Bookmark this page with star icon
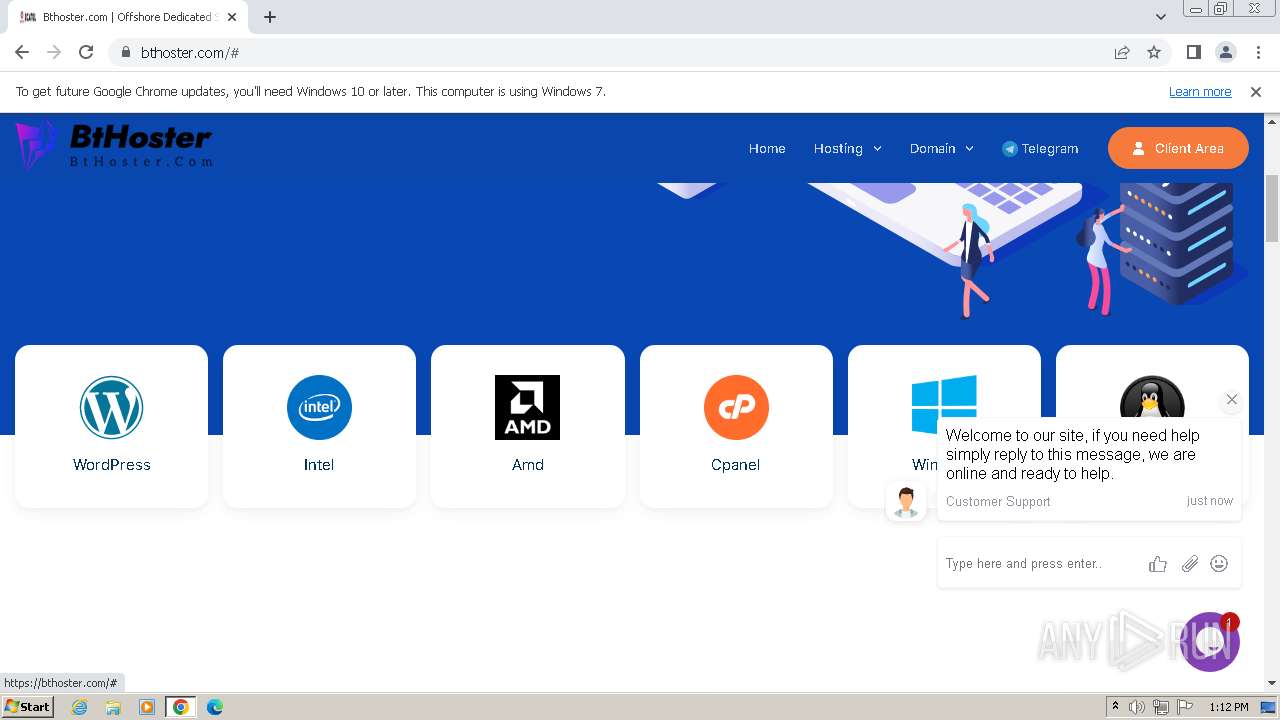 1154,52
